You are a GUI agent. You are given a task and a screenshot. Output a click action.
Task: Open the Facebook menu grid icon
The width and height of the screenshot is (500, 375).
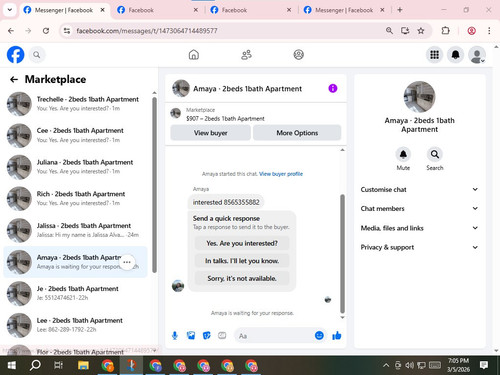pos(434,55)
